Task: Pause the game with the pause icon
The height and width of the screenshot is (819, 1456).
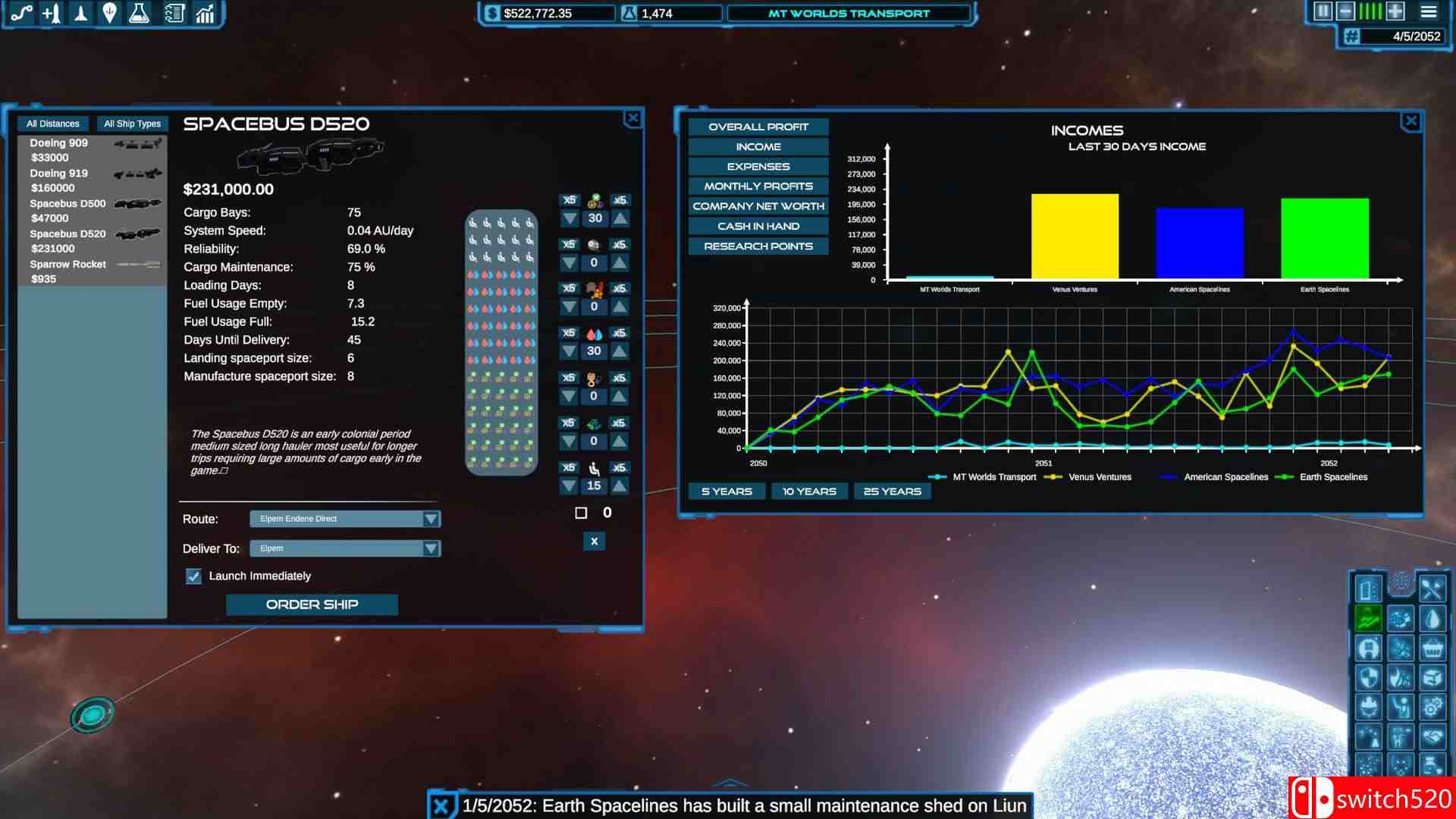Action: point(1323,11)
